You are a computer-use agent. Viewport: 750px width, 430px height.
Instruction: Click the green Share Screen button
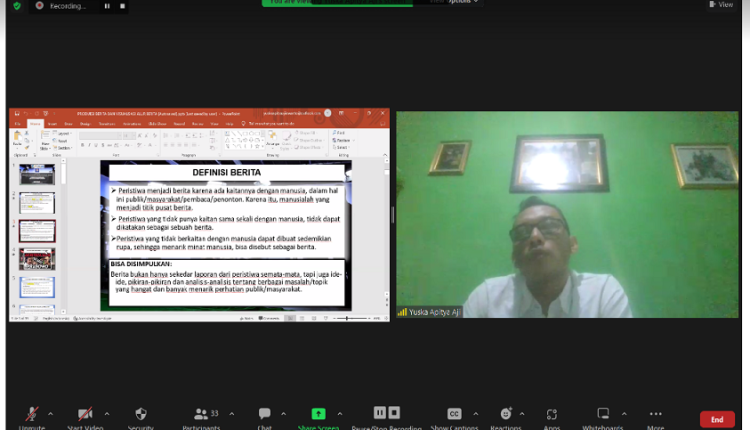(318, 418)
